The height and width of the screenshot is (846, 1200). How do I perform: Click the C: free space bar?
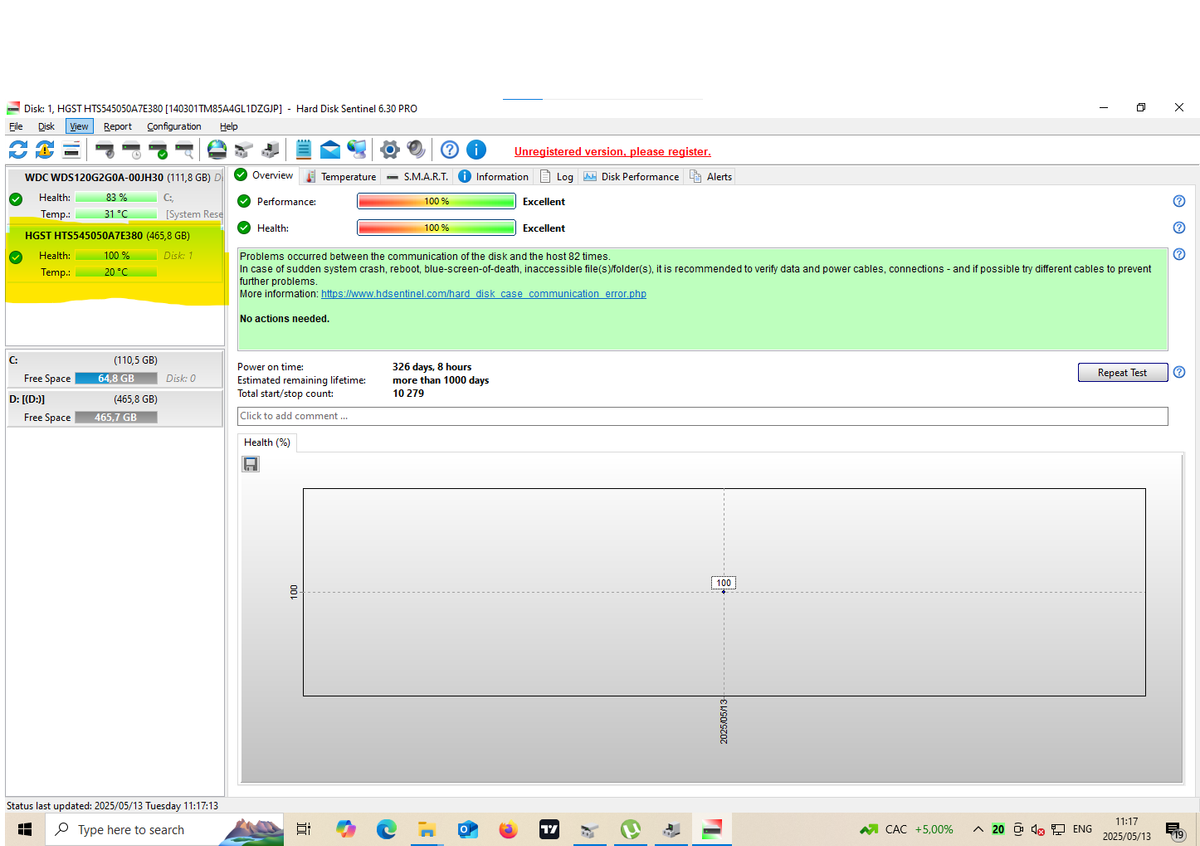coord(116,378)
